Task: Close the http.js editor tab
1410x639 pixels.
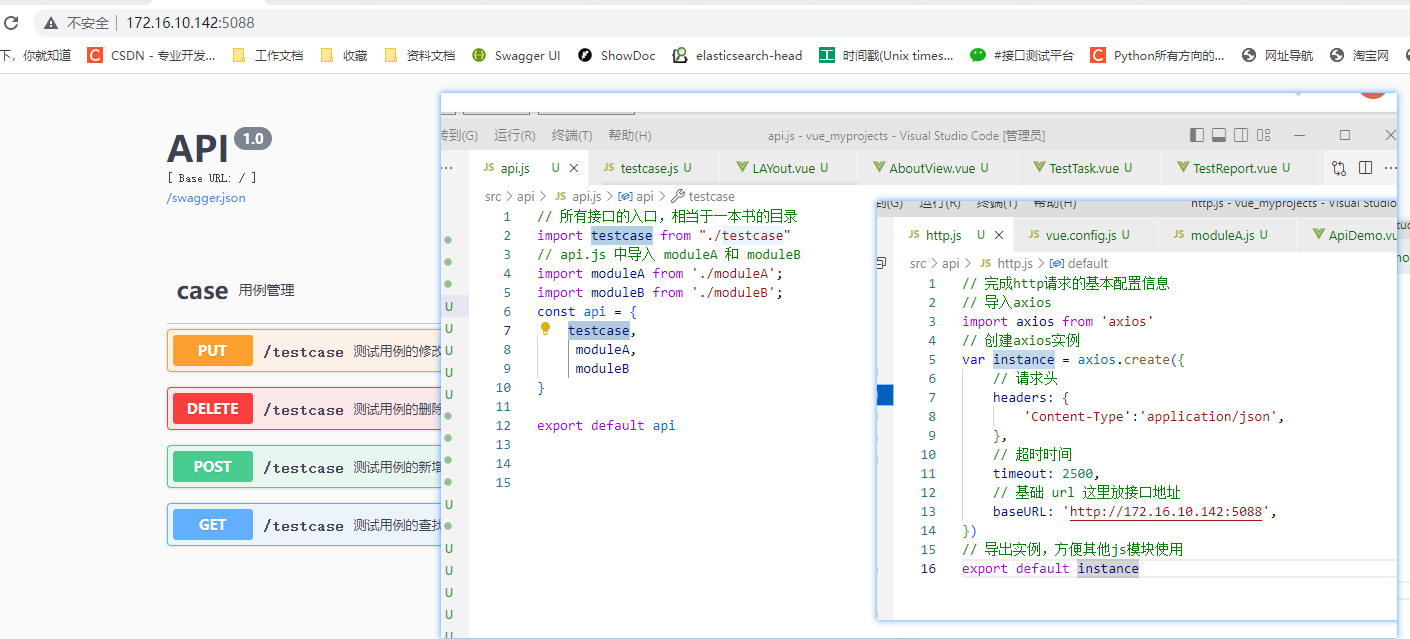Action: coord(999,235)
